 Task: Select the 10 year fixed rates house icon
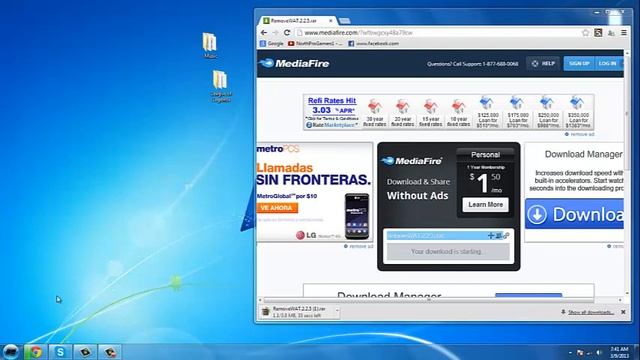point(458,106)
